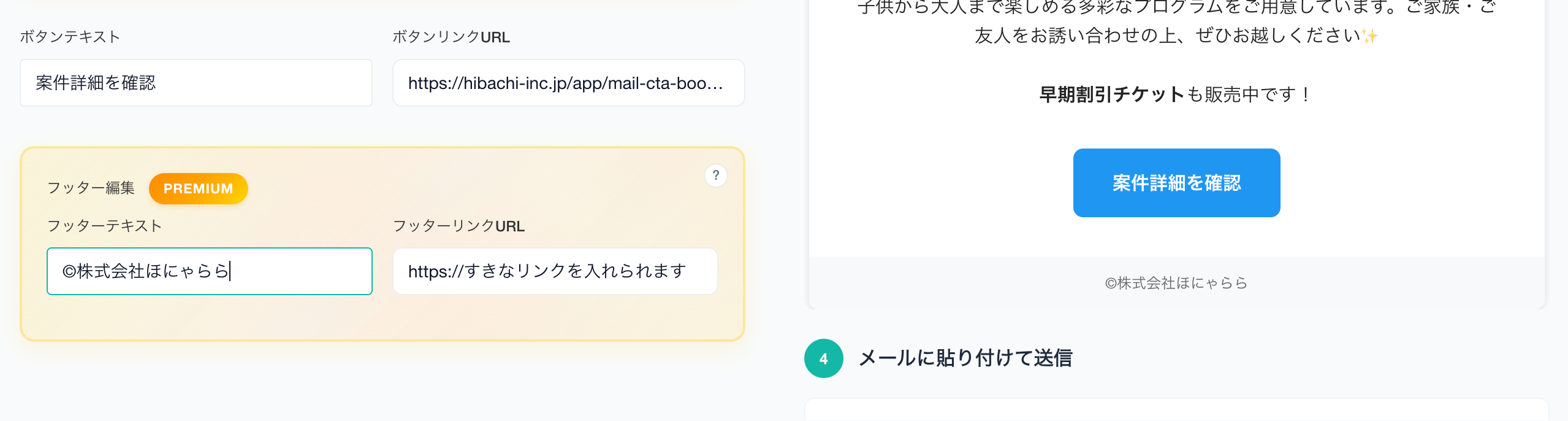Focus the ボタンテキスト input field

tap(196, 83)
